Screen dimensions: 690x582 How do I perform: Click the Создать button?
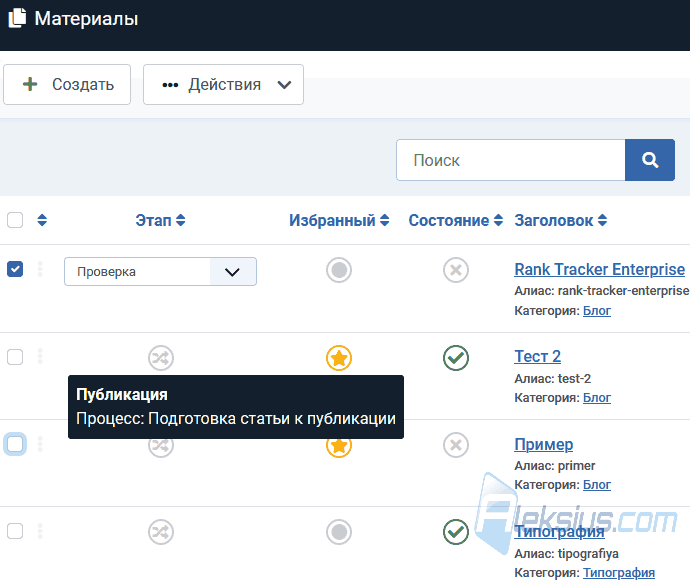(67, 84)
